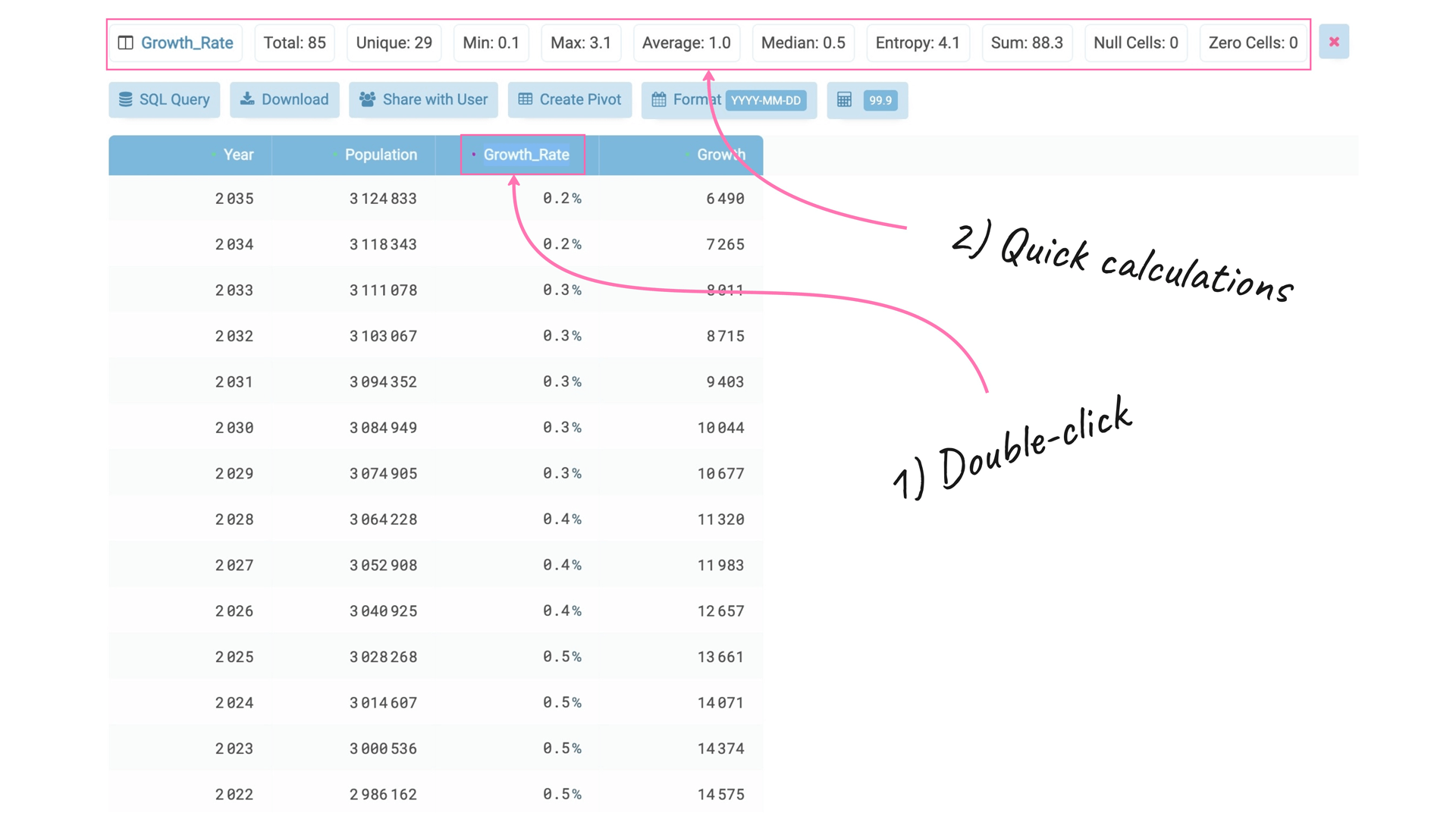This screenshot has width=1456, height=819.
Task: Click the Download button
Action: (x=284, y=99)
